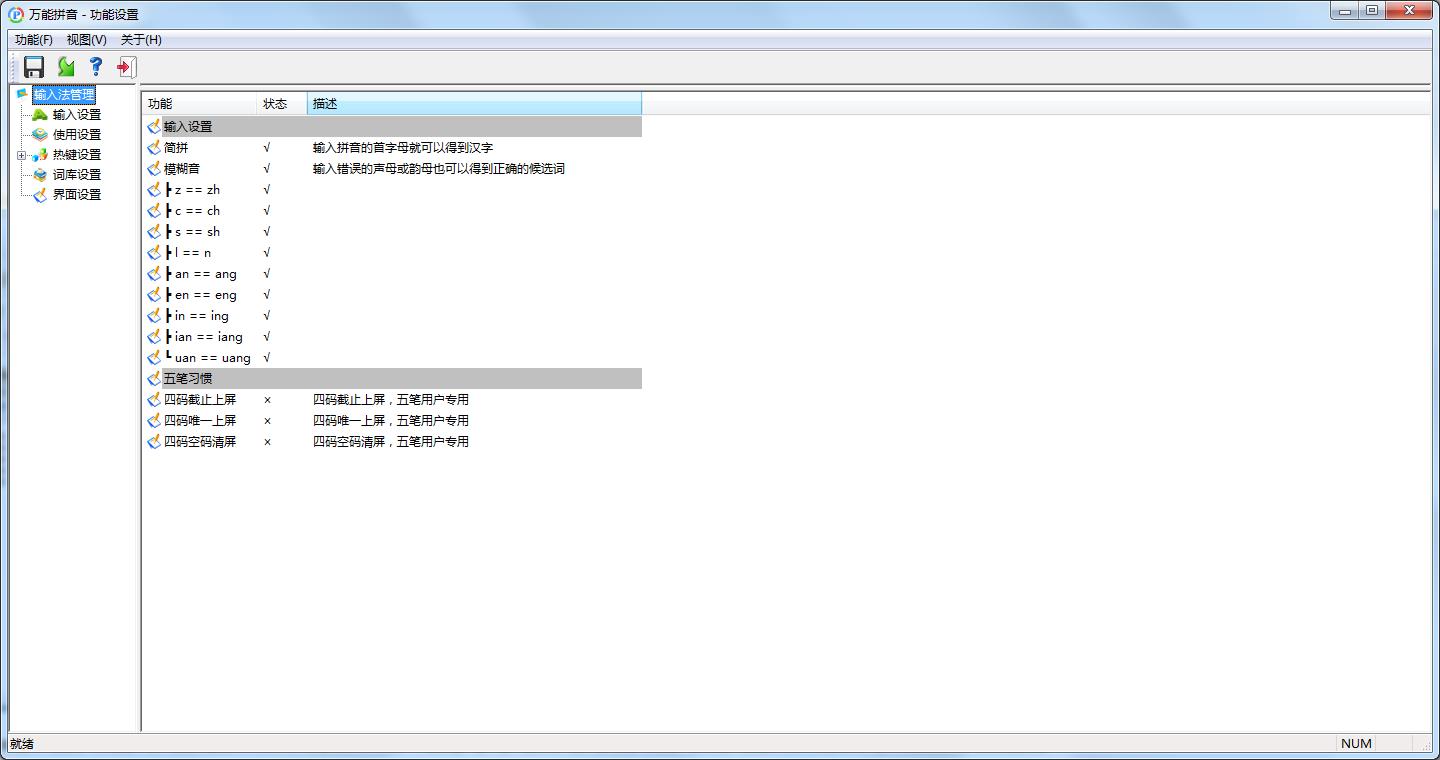Image resolution: width=1440 pixels, height=760 pixels.
Task: Open help with the blue question mark icon
Action: coord(96,67)
